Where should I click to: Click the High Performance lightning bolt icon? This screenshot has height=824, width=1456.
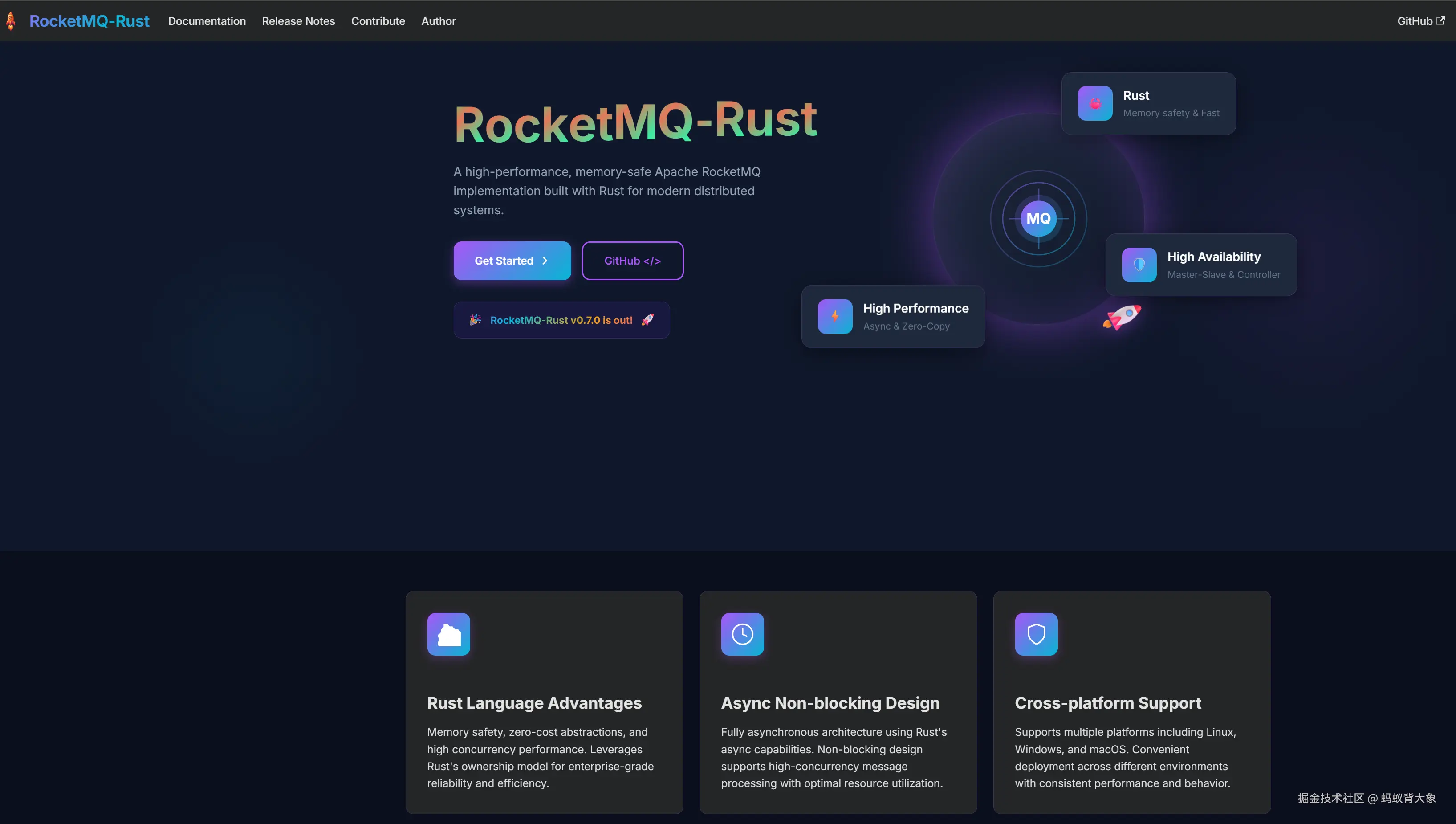coord(834,316)
